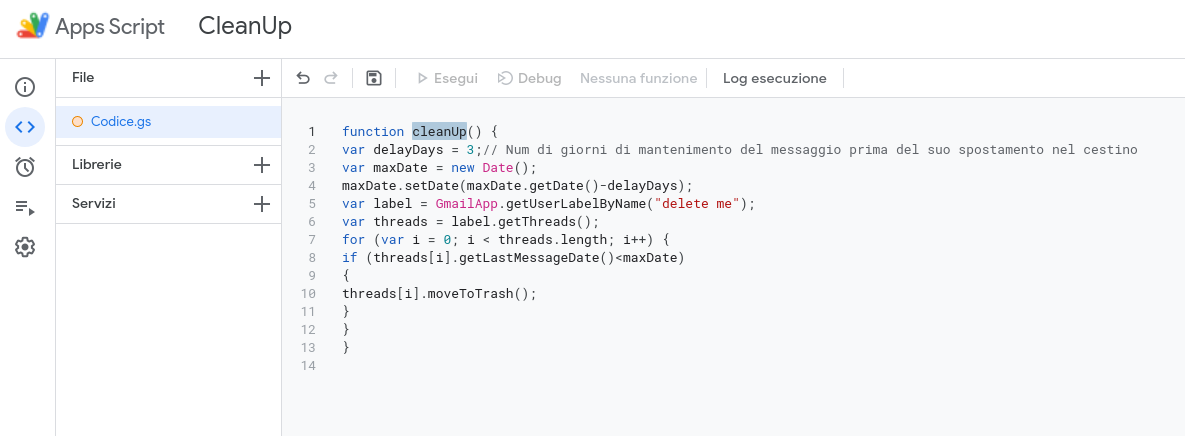Click the comment text on line 2
Screen dimensions: 1185x436
(810, 150)
